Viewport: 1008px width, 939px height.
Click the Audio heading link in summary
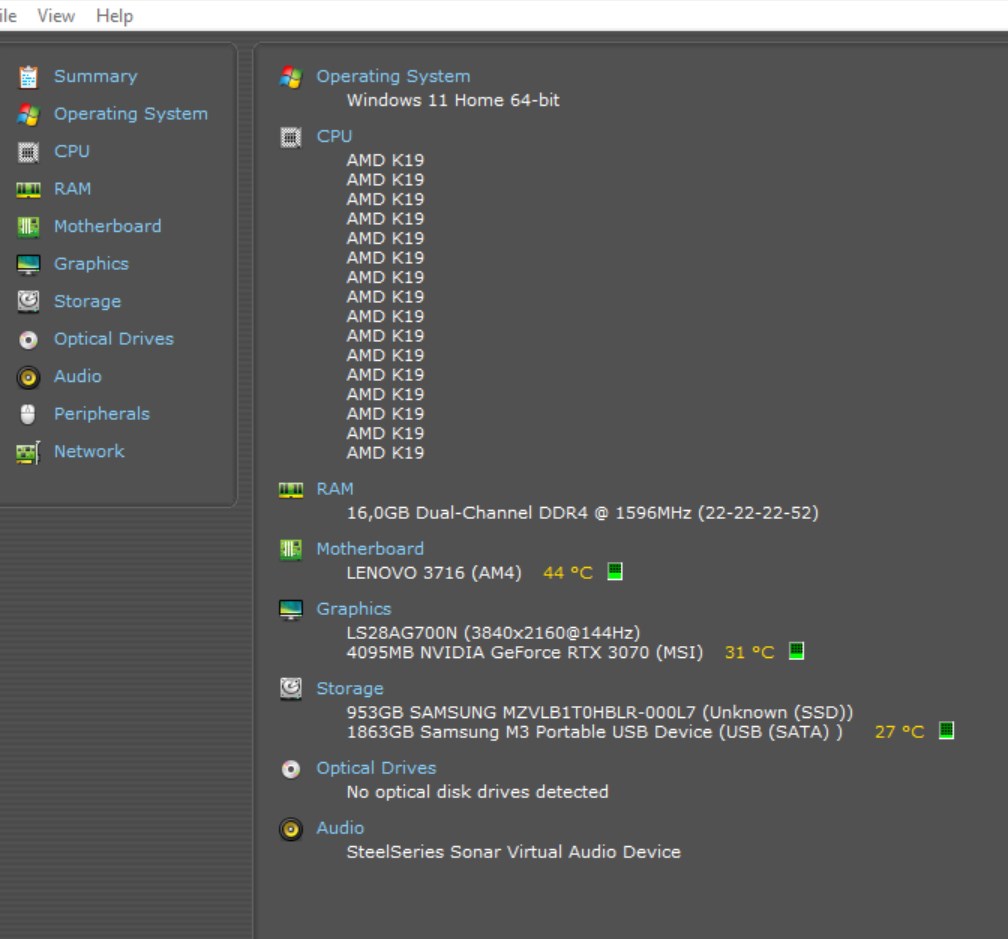point(340,828)
